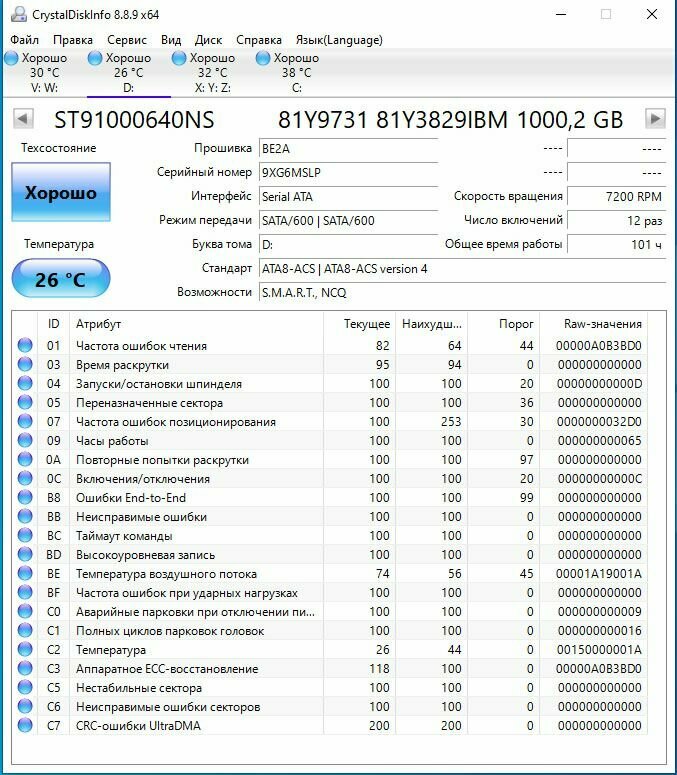The width and height of the screenshot is (677, 775).
Task: Click the CrystalDiskInfo app icon in title bar
Action: pos(19,14)
